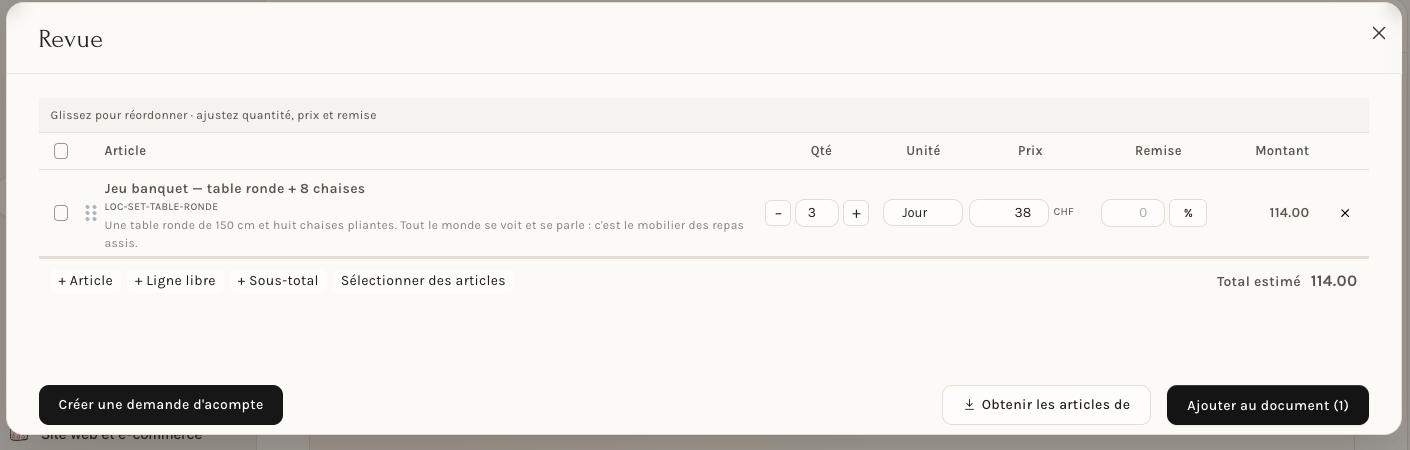This screenshot has width=1410, height=450.
Task: Click the price field showing 38
Action: 1009,213
